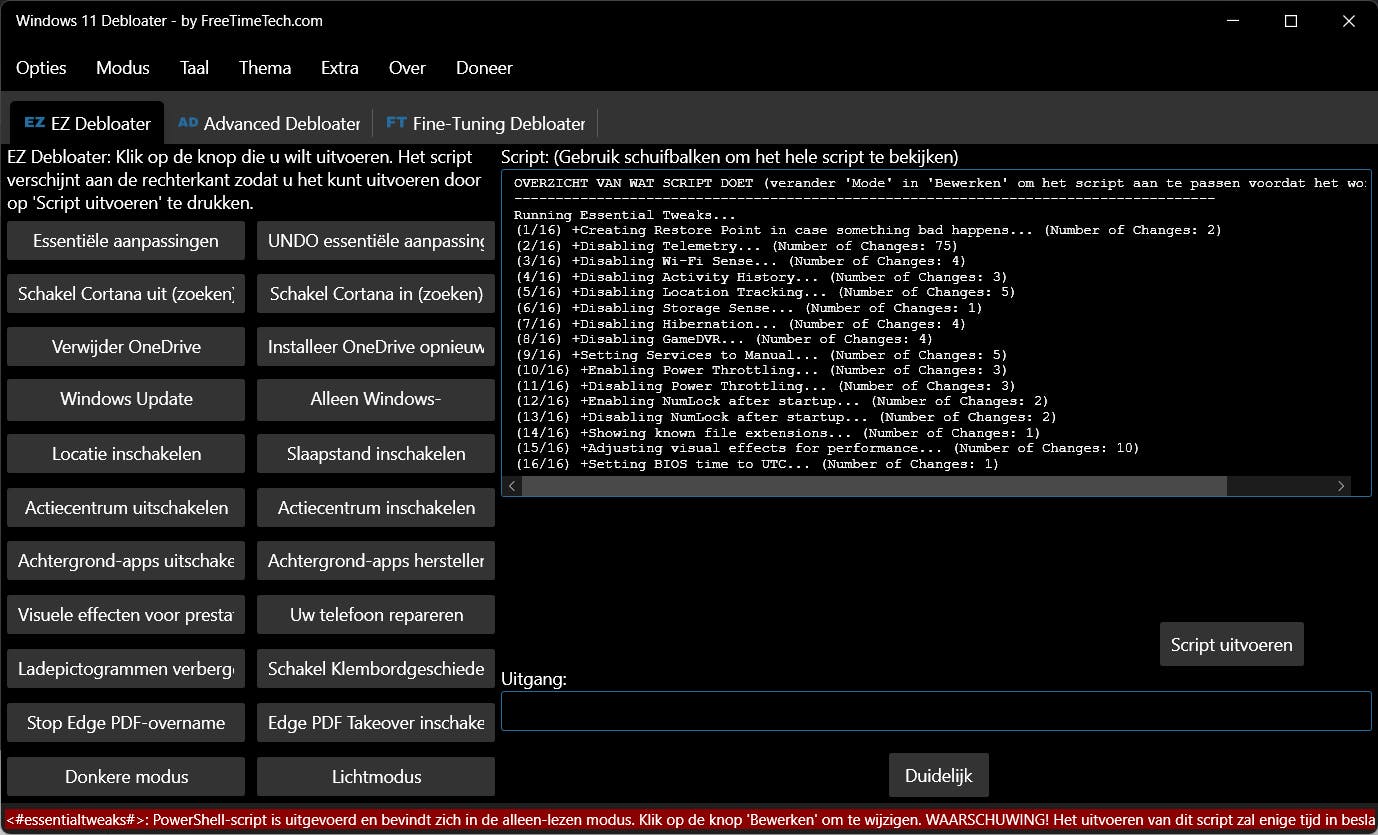Open the Doneer menu
Image resolution: width=1378 pixels, height=835 pixels.
click(x=484, y=68)
